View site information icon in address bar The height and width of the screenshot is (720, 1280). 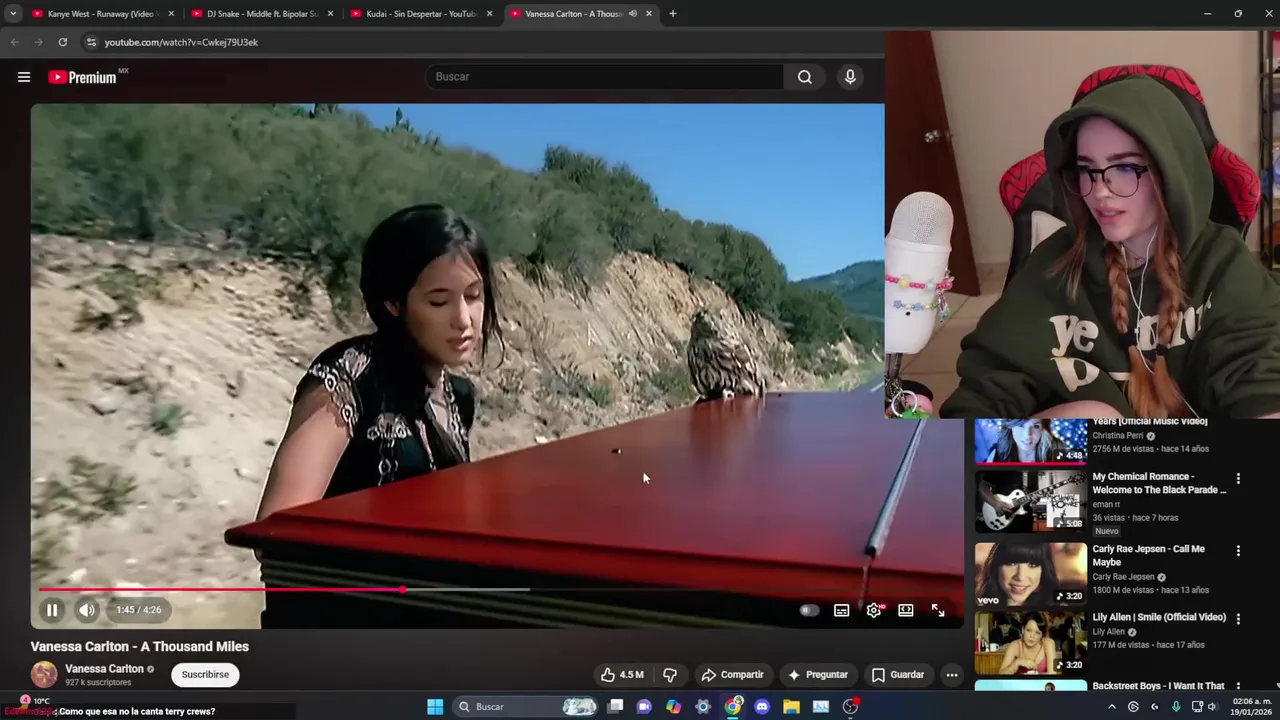pos(91,42)
